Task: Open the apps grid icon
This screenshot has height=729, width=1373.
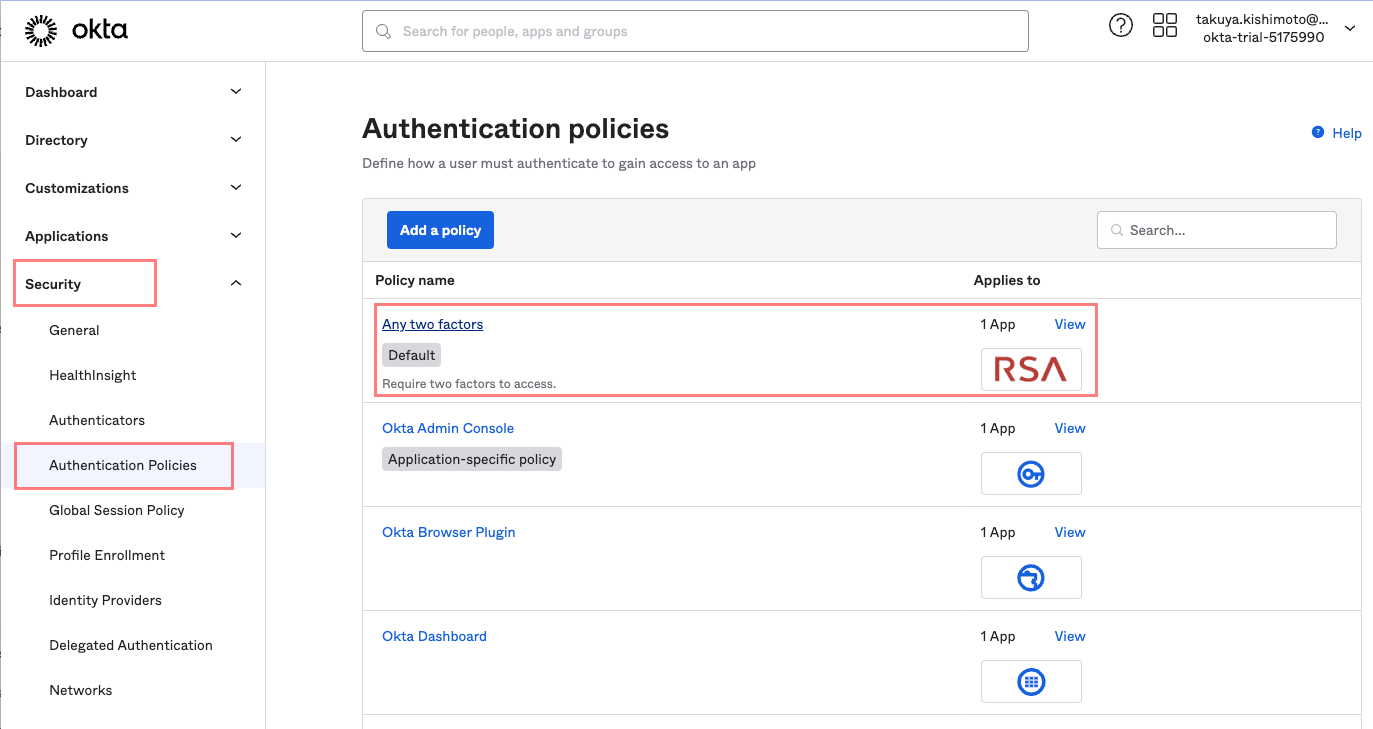Action: click(1165, 27)
